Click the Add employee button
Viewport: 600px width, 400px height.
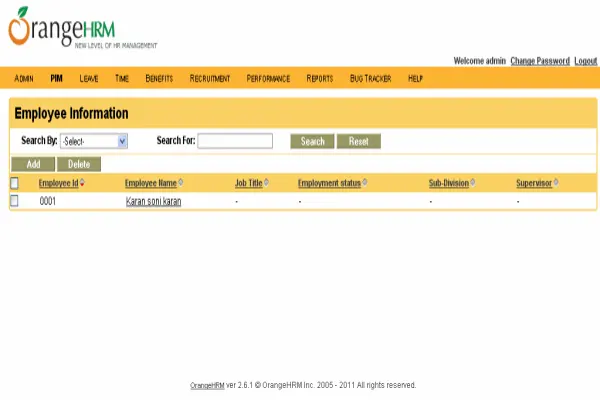tap(33, 164)
